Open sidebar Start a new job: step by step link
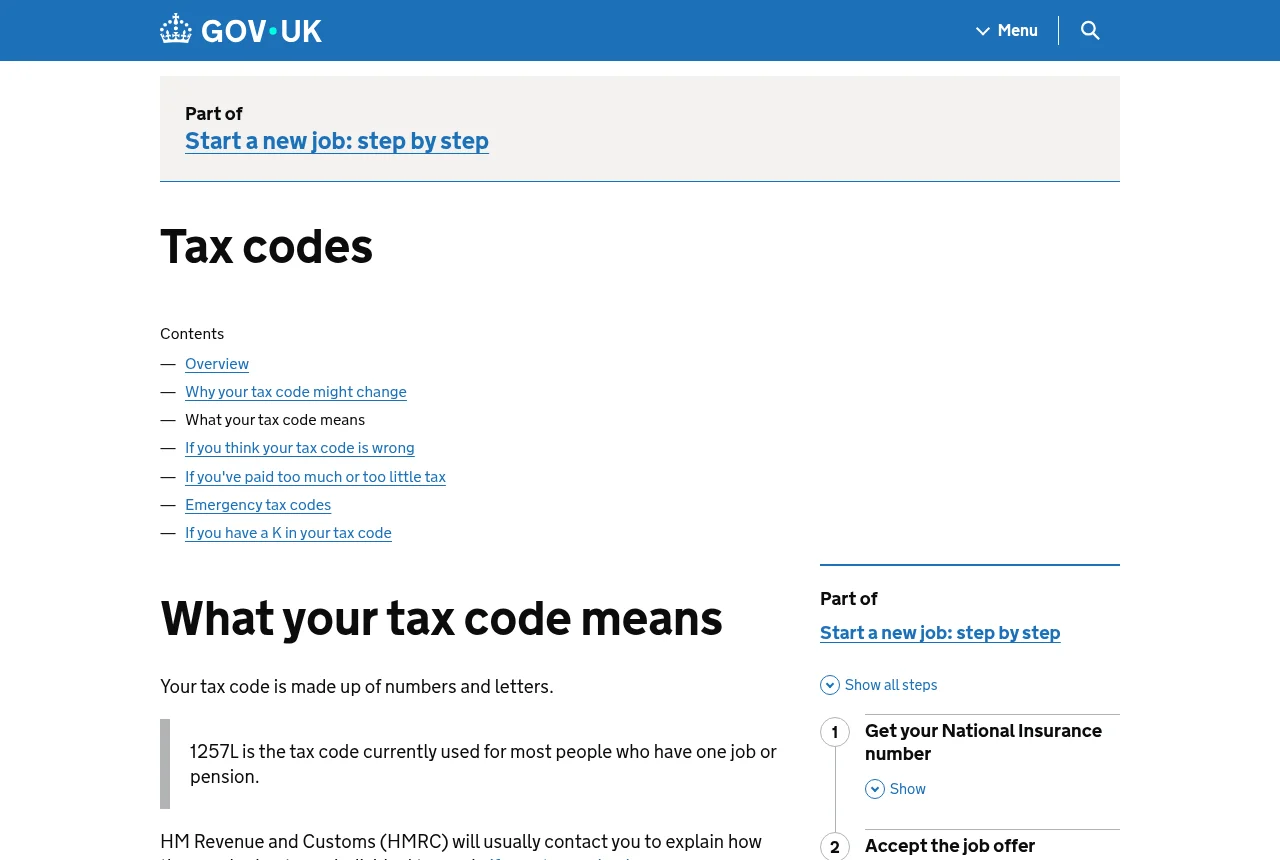This screenshot has width=1280, height=860. pyautogui.click(x=940, y=633)
